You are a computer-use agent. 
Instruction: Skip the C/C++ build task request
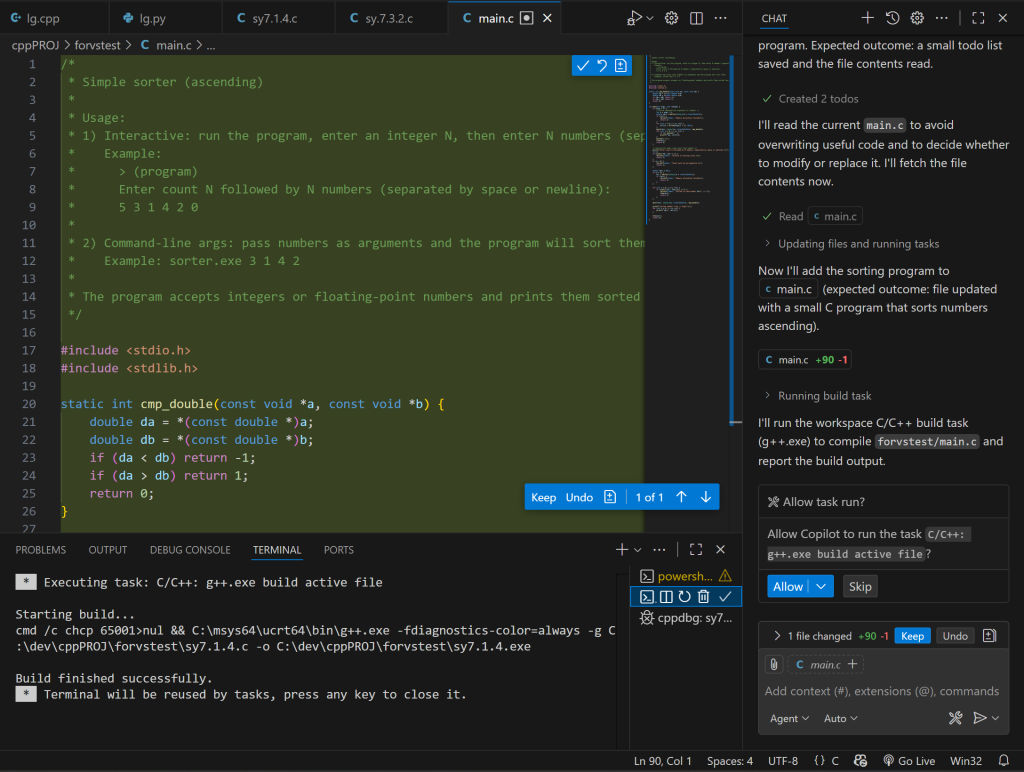[x=860, y=587]
